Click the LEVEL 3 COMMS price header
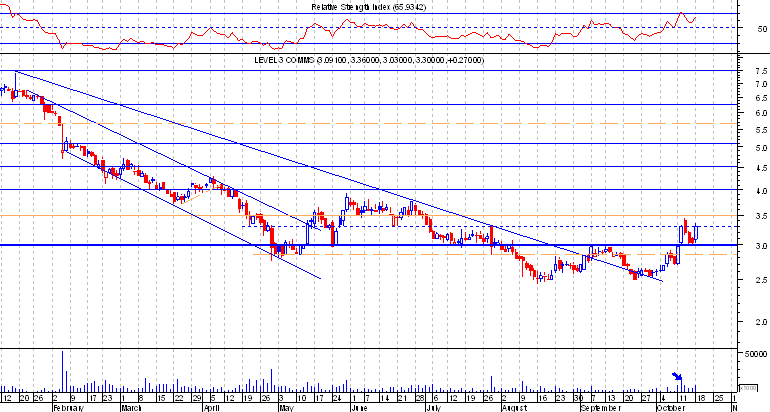Viewport: 770px width, 412px height. tap(369, 60)
